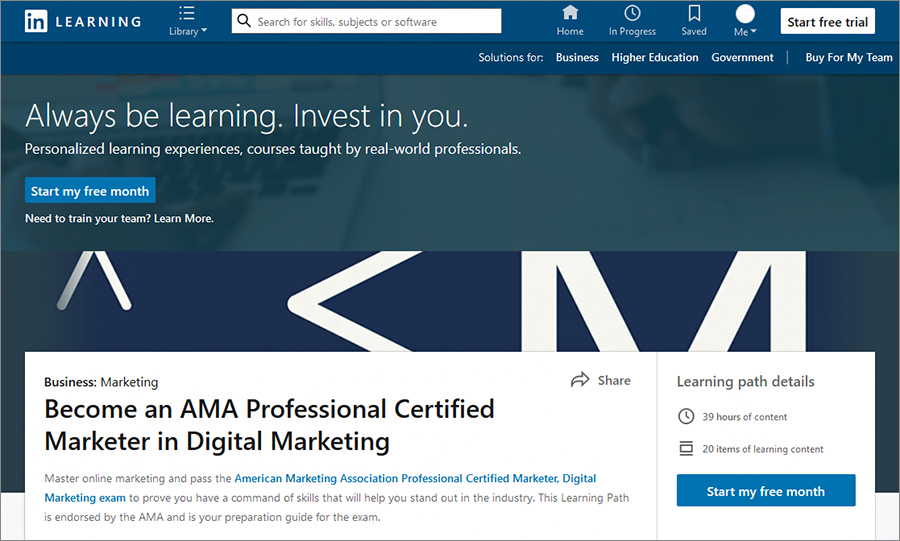The height and width of the screenshot is (541, 900).
Task: Expand the Me dropdown arrow
Action: coord(754,31)
